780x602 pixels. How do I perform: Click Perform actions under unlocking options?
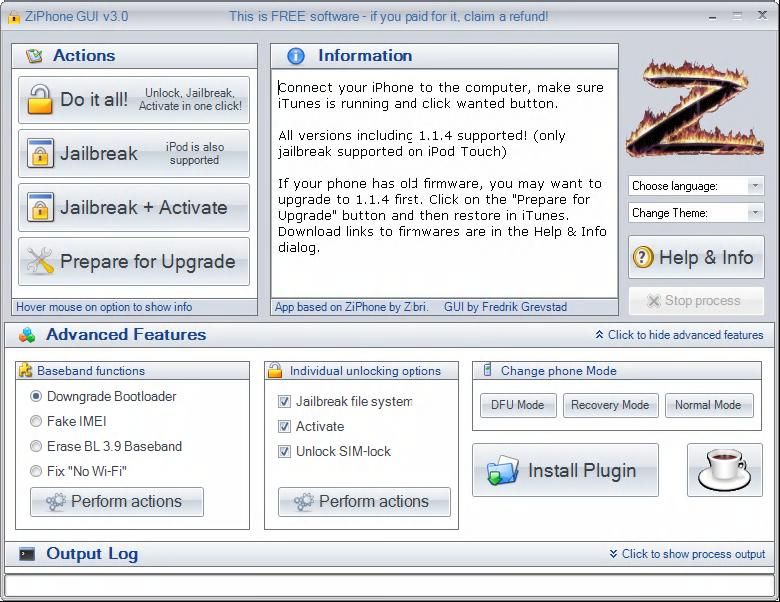365,502
